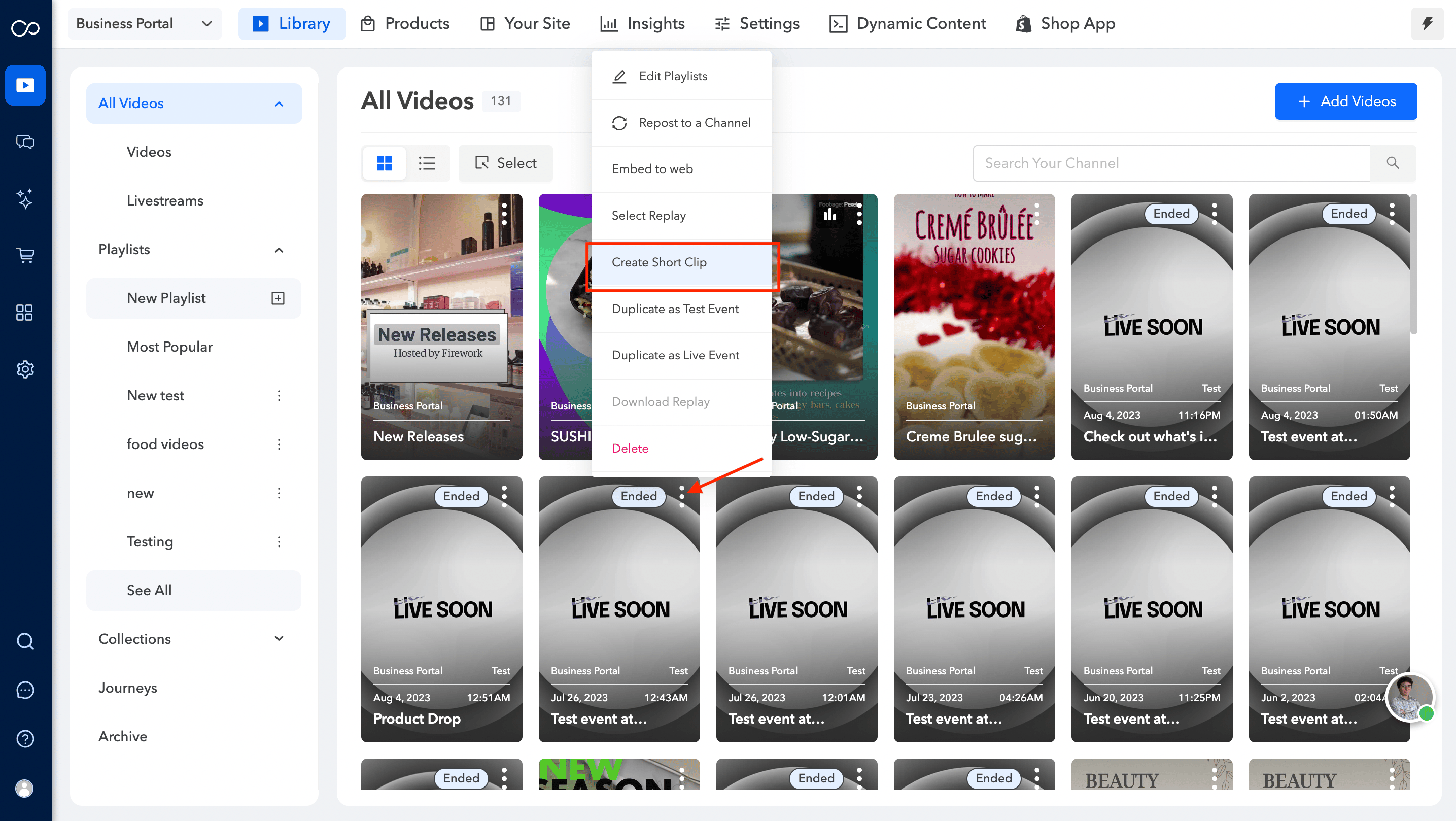
Task: Collapse the All Videos section
Action: 278,104
